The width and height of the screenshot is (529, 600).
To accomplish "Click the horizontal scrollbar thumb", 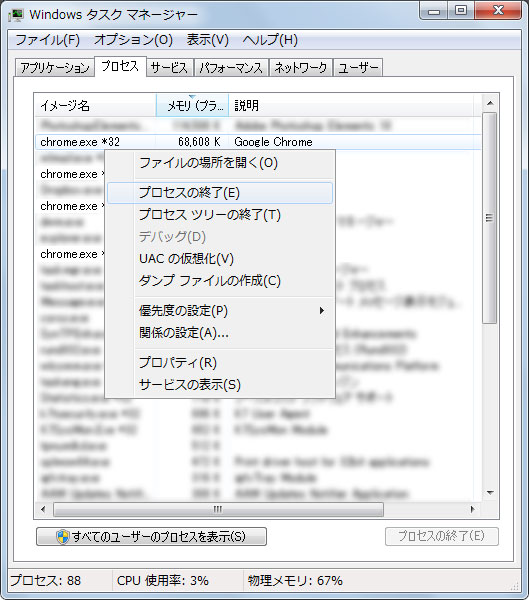I will (x=218, y=509).
